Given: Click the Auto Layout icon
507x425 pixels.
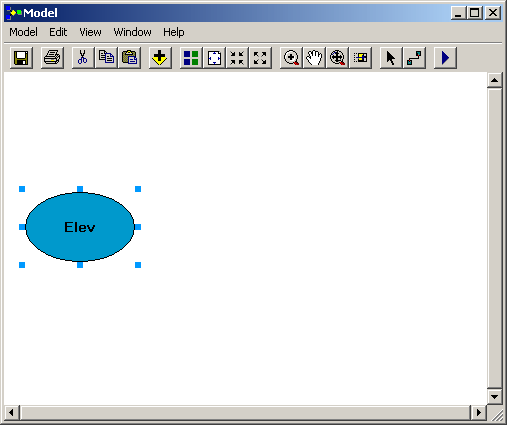Looking at the screenshot, I should 191,58.
